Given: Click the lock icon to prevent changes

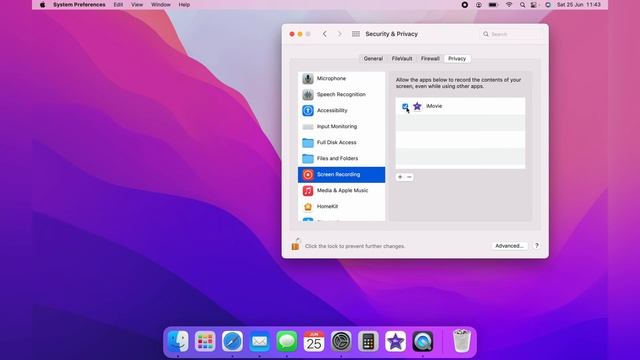Looking at the screenshot, I should pos(295,244).
